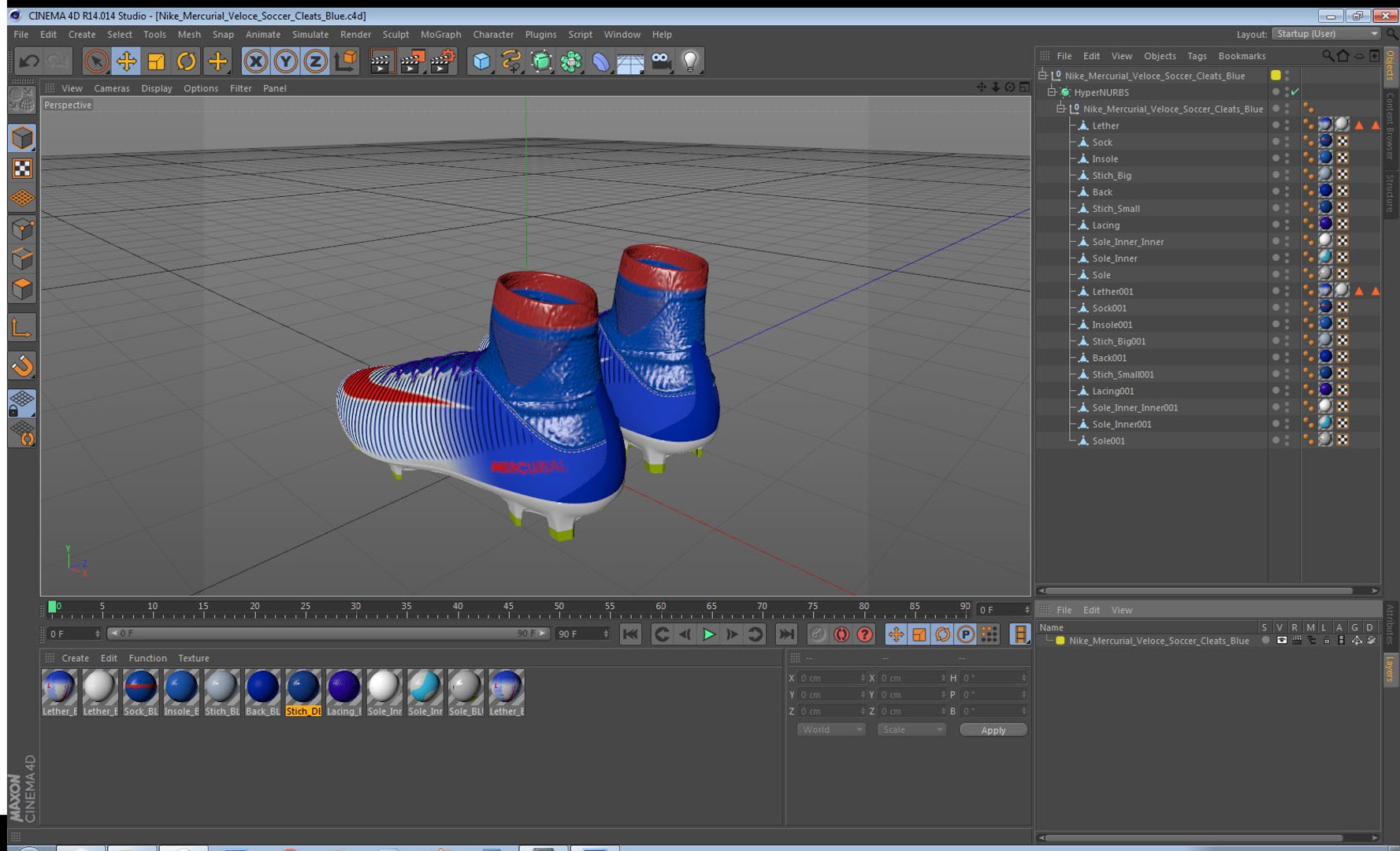Image resolution: width=1400 pixels, height=851 pixels.
Task: Open material manager Texture menu
Action: (x=193, y=658)
